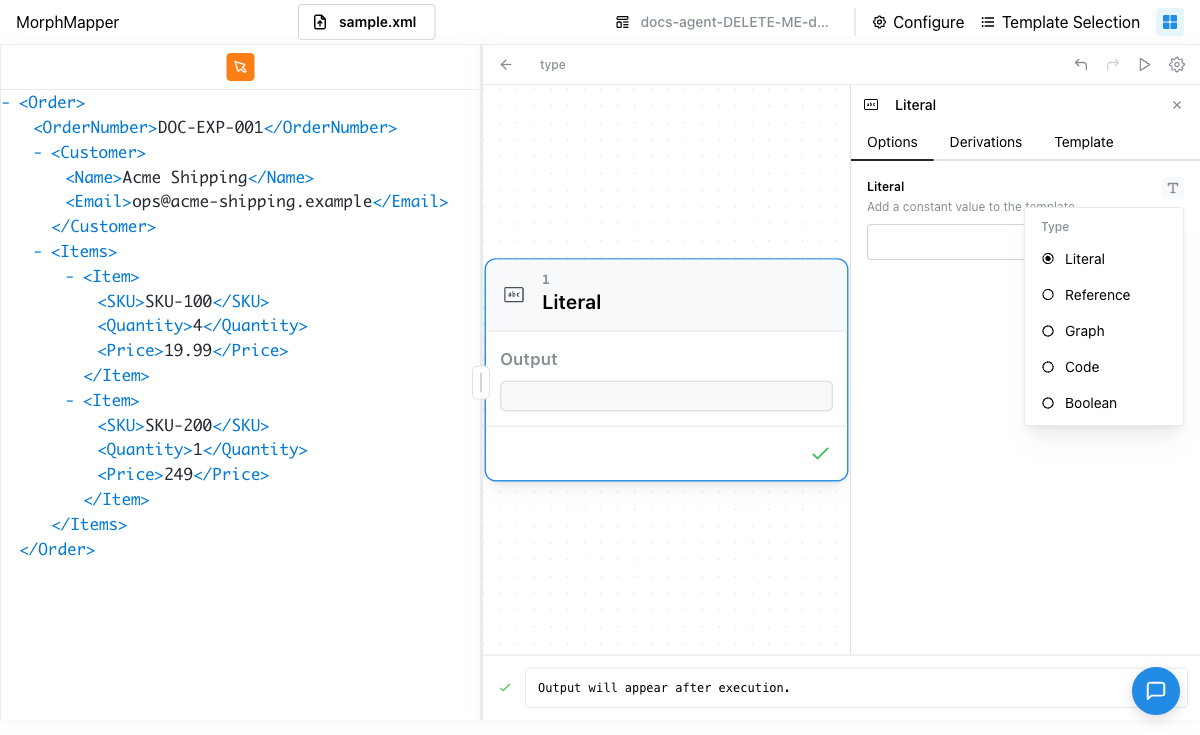Collapse the Items XML node
Screen dimensions: 1200x735
coord(39,252)
